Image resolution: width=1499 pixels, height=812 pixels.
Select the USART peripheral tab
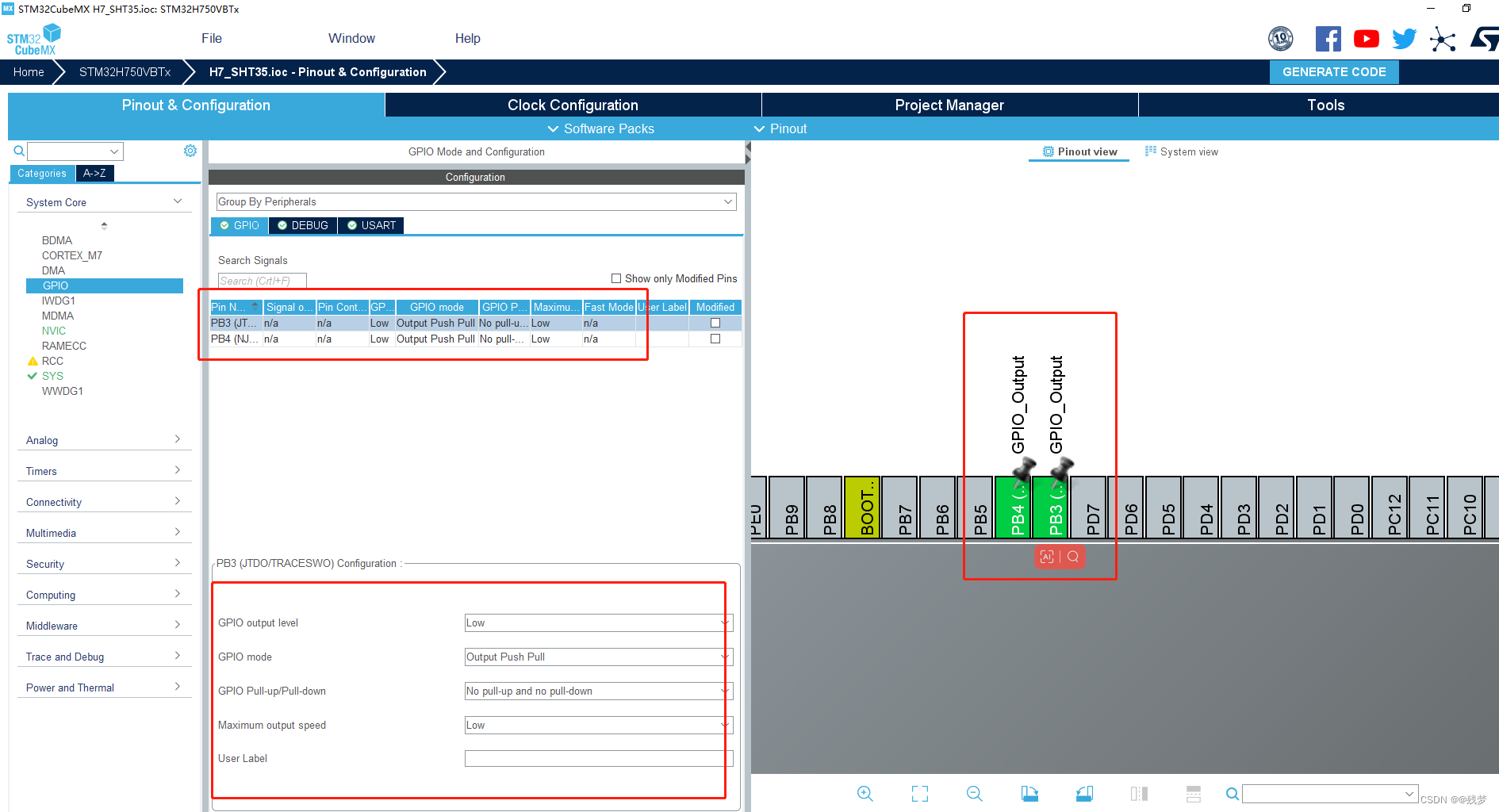tap(371, 226)
